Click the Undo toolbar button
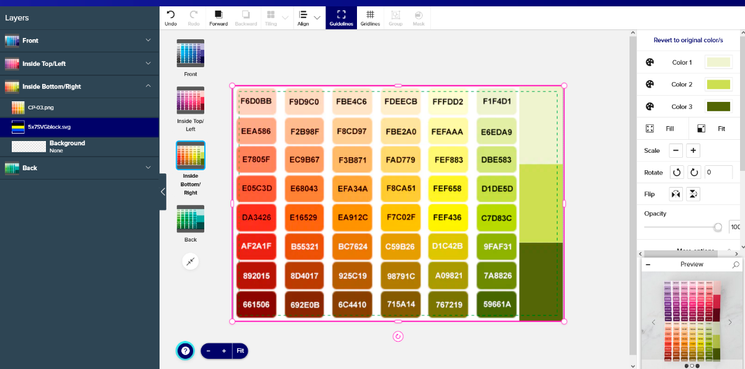Image resolution: width=745 pixels, height=369 pixels. (x=171, y=18)
